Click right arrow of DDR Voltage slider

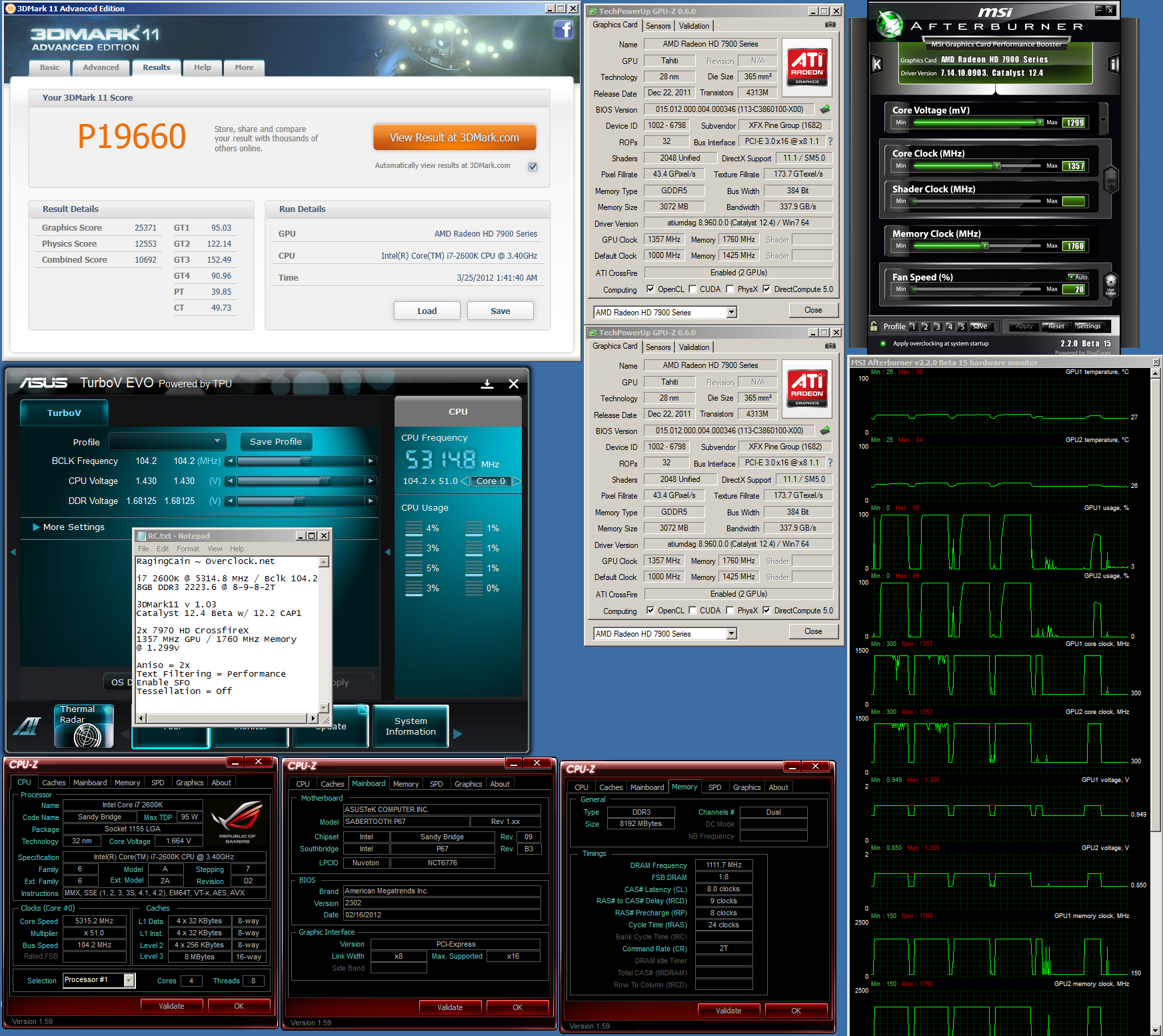tap(371, 501)
